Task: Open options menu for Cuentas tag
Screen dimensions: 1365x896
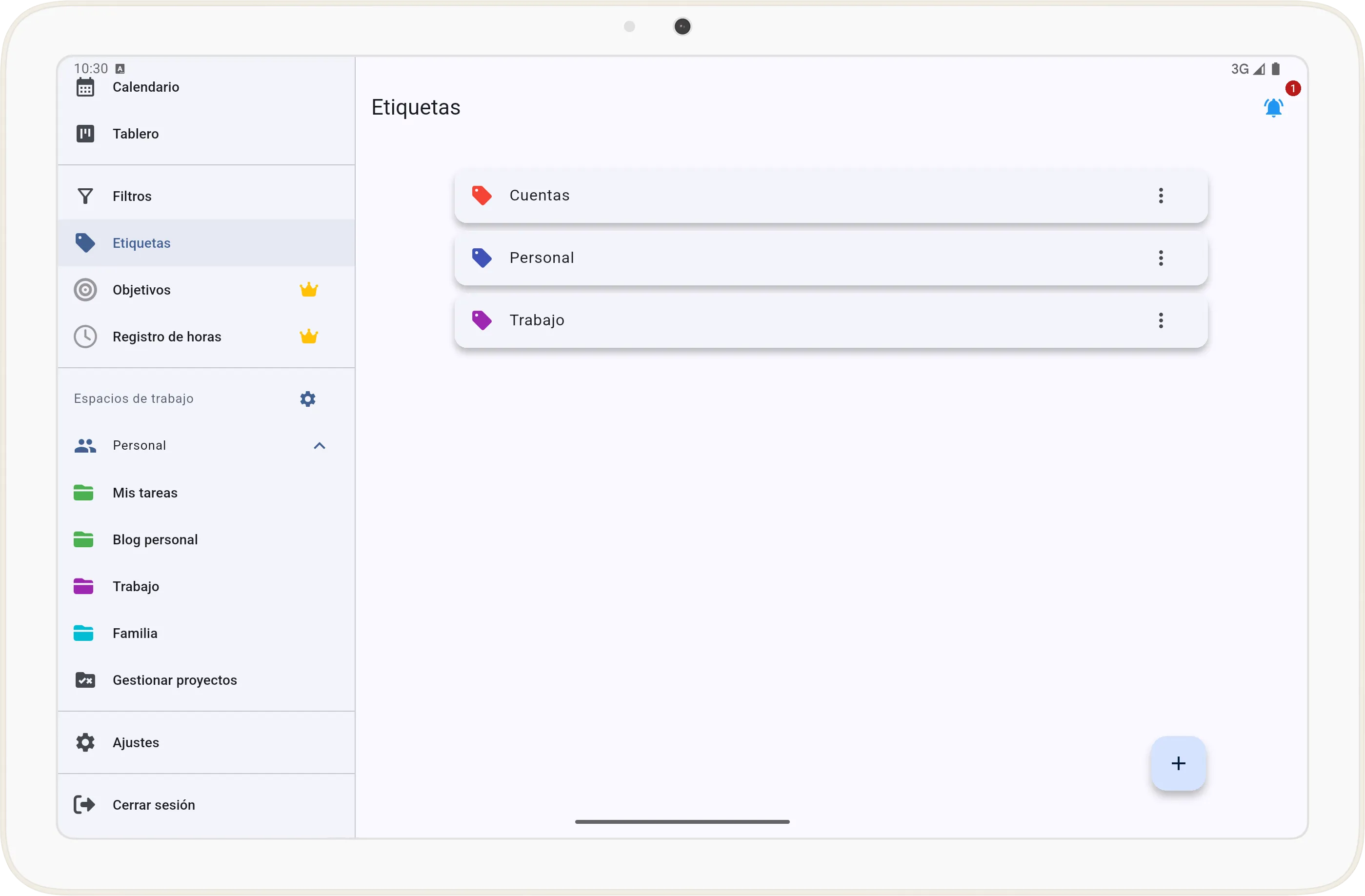Action: pyautogui.click(x=1160, y=196)
